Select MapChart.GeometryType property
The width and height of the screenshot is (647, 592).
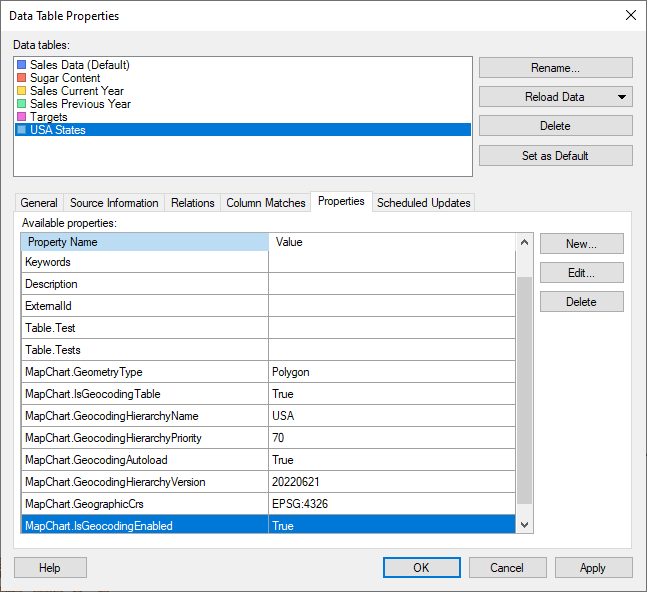268,372
